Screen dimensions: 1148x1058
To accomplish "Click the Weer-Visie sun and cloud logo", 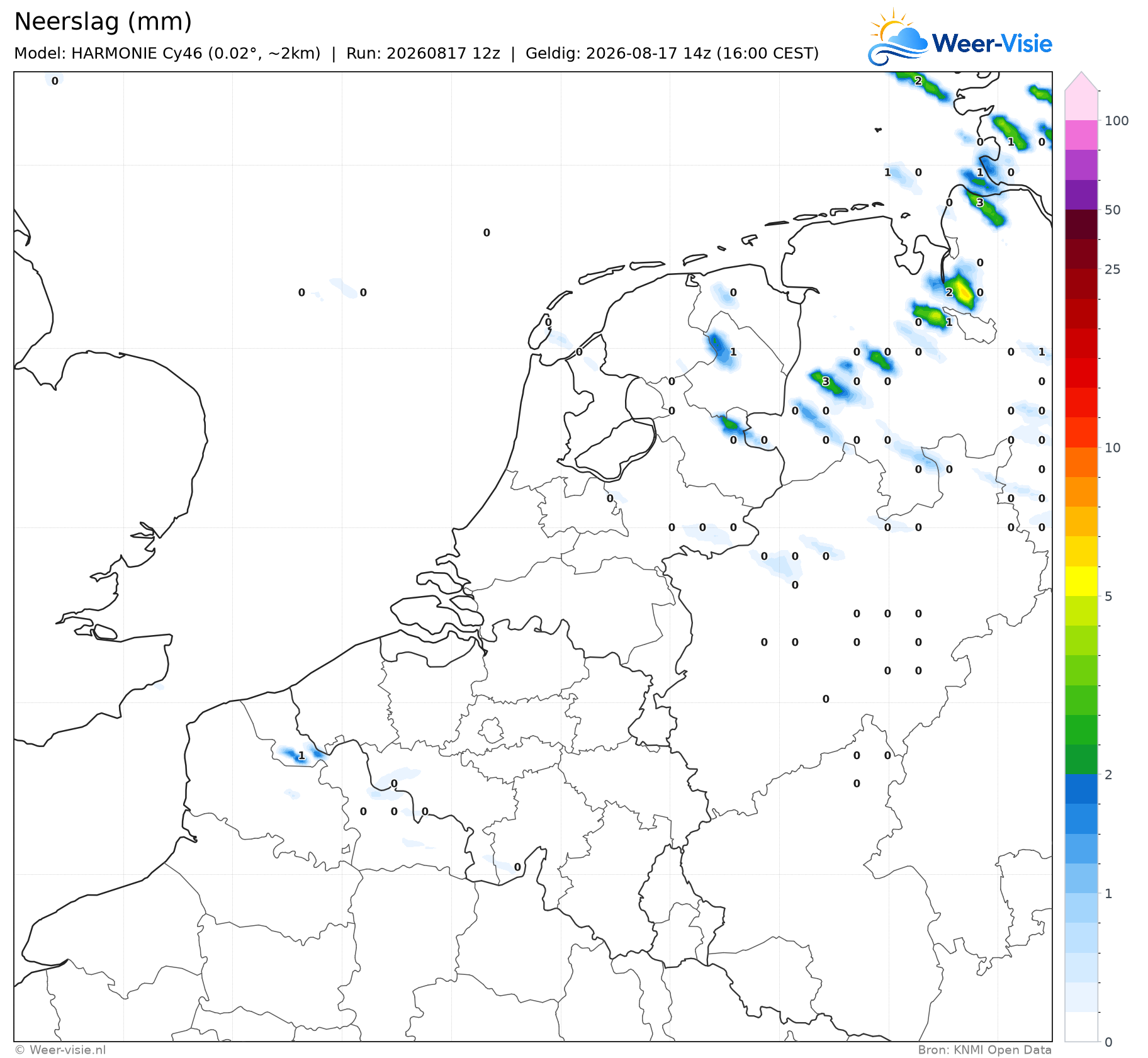I will 897,38.
